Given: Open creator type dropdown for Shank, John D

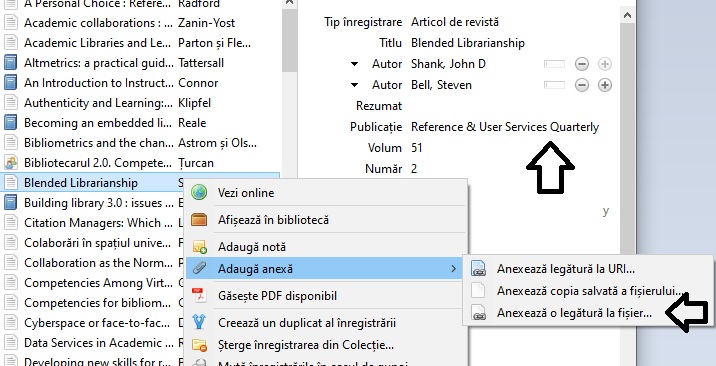Looking at the screenshot, I should point(354,64).
